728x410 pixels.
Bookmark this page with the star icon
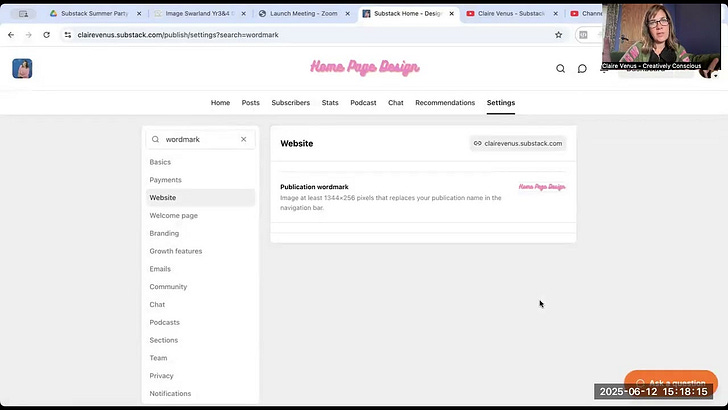[x=559, y=35]
